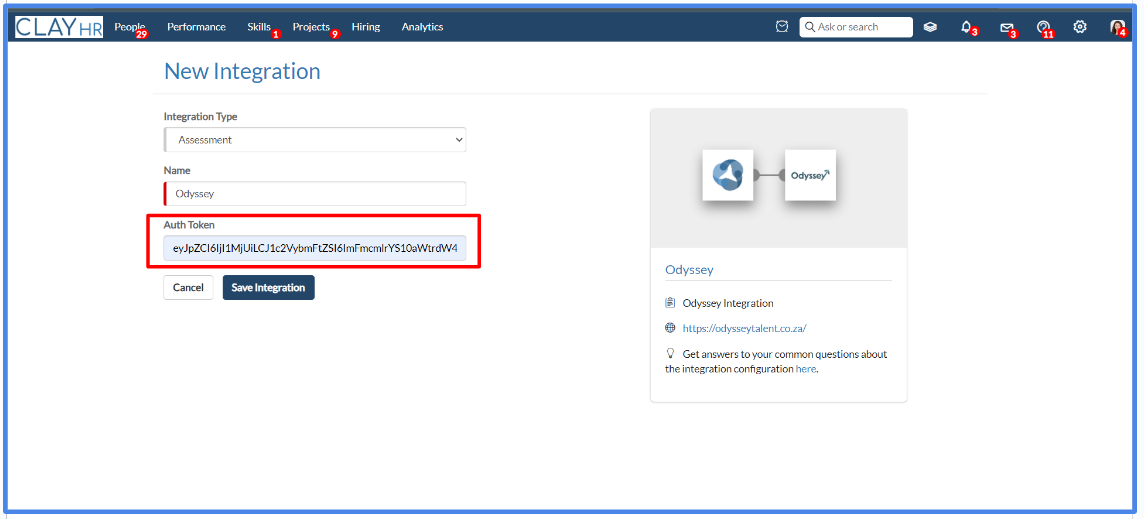
Task: Click the Odyssey logo tile
Action: (811, 175)
